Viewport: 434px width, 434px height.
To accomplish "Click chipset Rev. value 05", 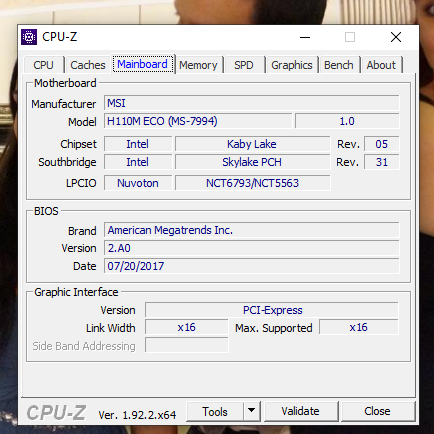I will click(382, 144).
